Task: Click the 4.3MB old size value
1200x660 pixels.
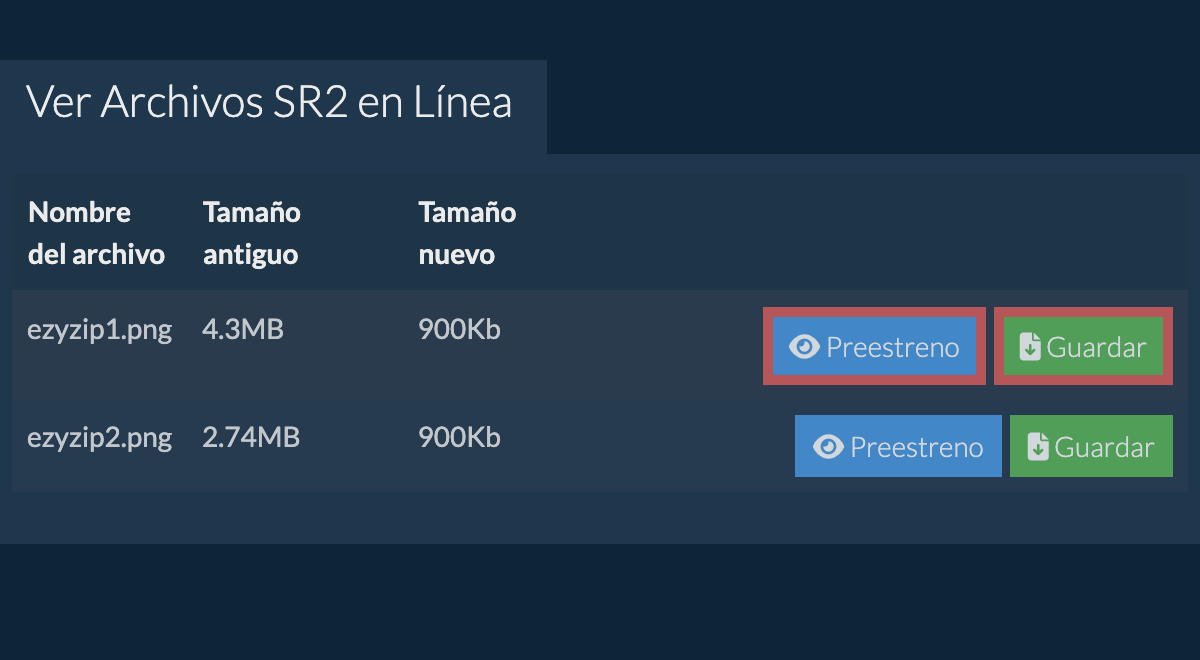Action: pyautogui.click(x=243, y=330)
